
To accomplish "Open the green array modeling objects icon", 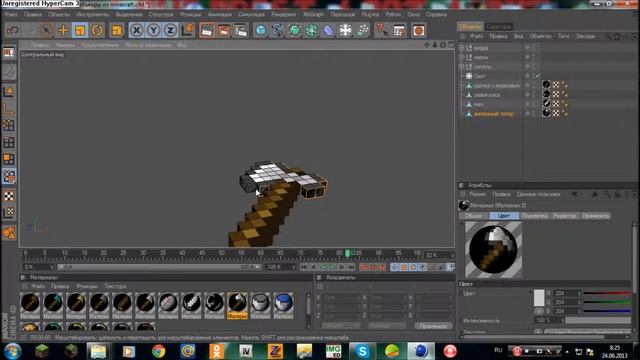I will click(x=311, y=30).
